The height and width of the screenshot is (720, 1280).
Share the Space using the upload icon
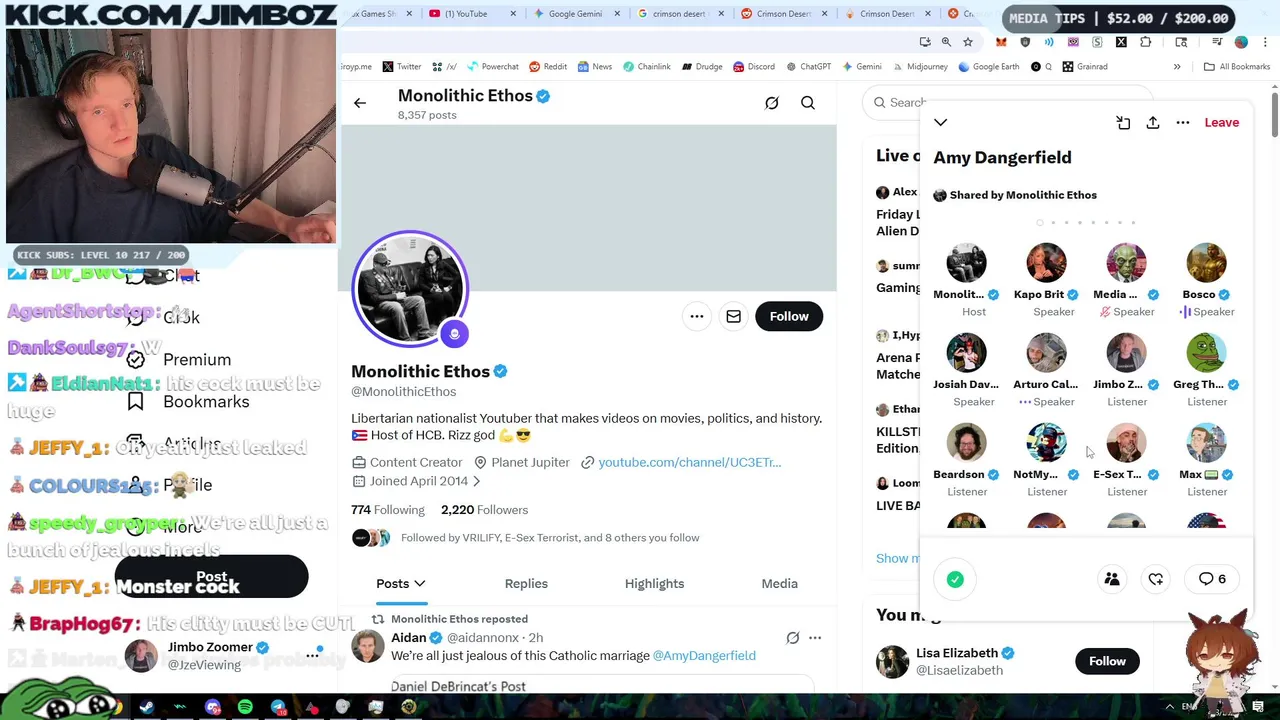1153,122
